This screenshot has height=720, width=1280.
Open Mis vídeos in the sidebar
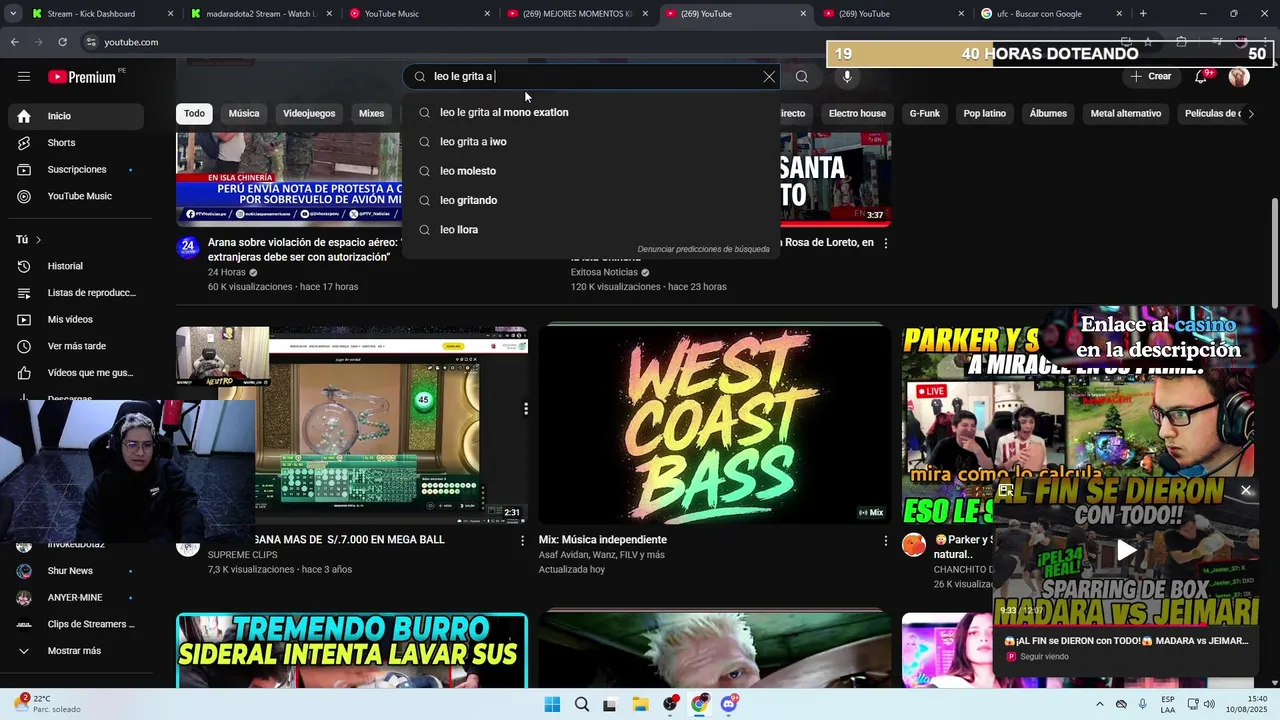click(76, 320)
